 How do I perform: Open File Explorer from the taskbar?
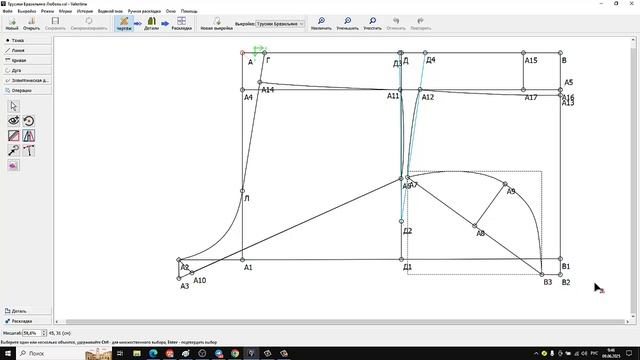tap(137, 353)
